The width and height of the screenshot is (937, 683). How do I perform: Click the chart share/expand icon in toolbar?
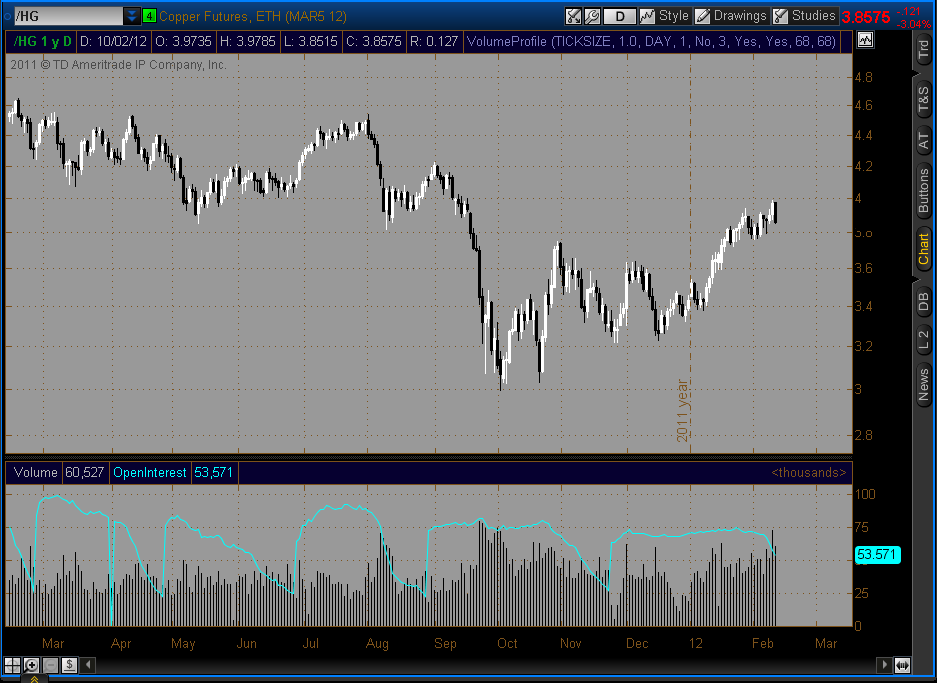[x=574, y=16]
